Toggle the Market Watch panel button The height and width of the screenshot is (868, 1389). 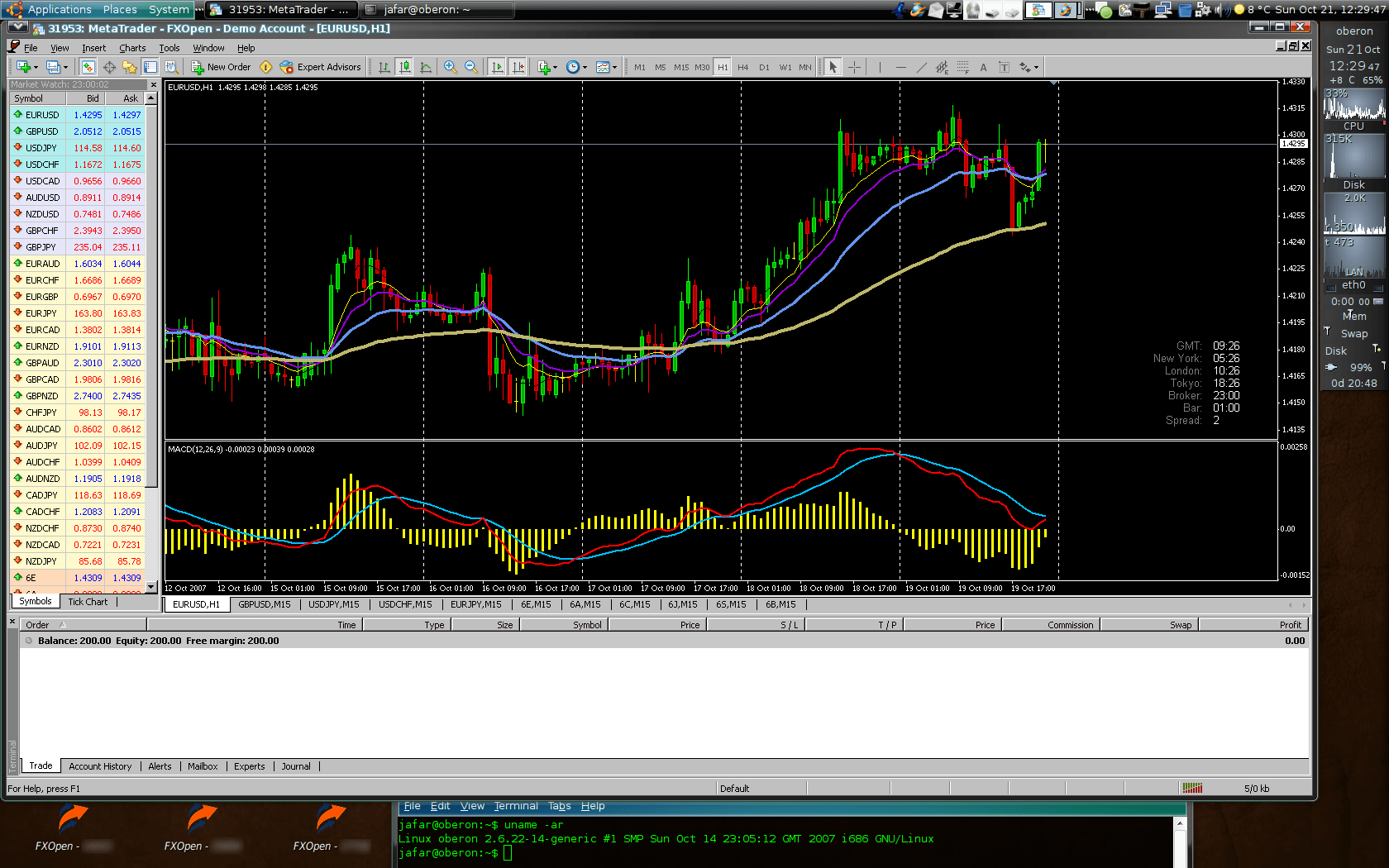point(88,67)
